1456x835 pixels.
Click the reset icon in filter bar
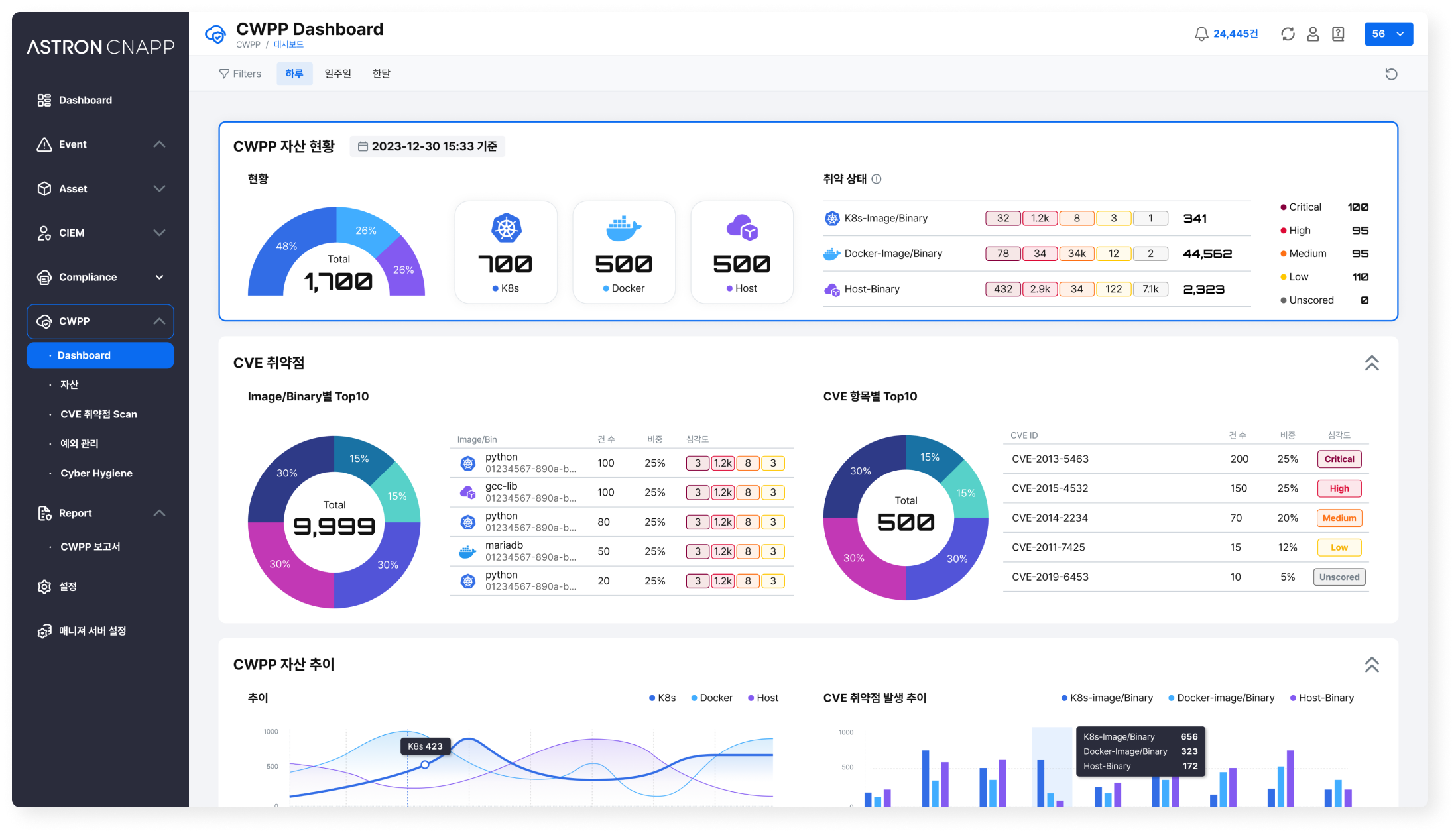point(1391,74)
